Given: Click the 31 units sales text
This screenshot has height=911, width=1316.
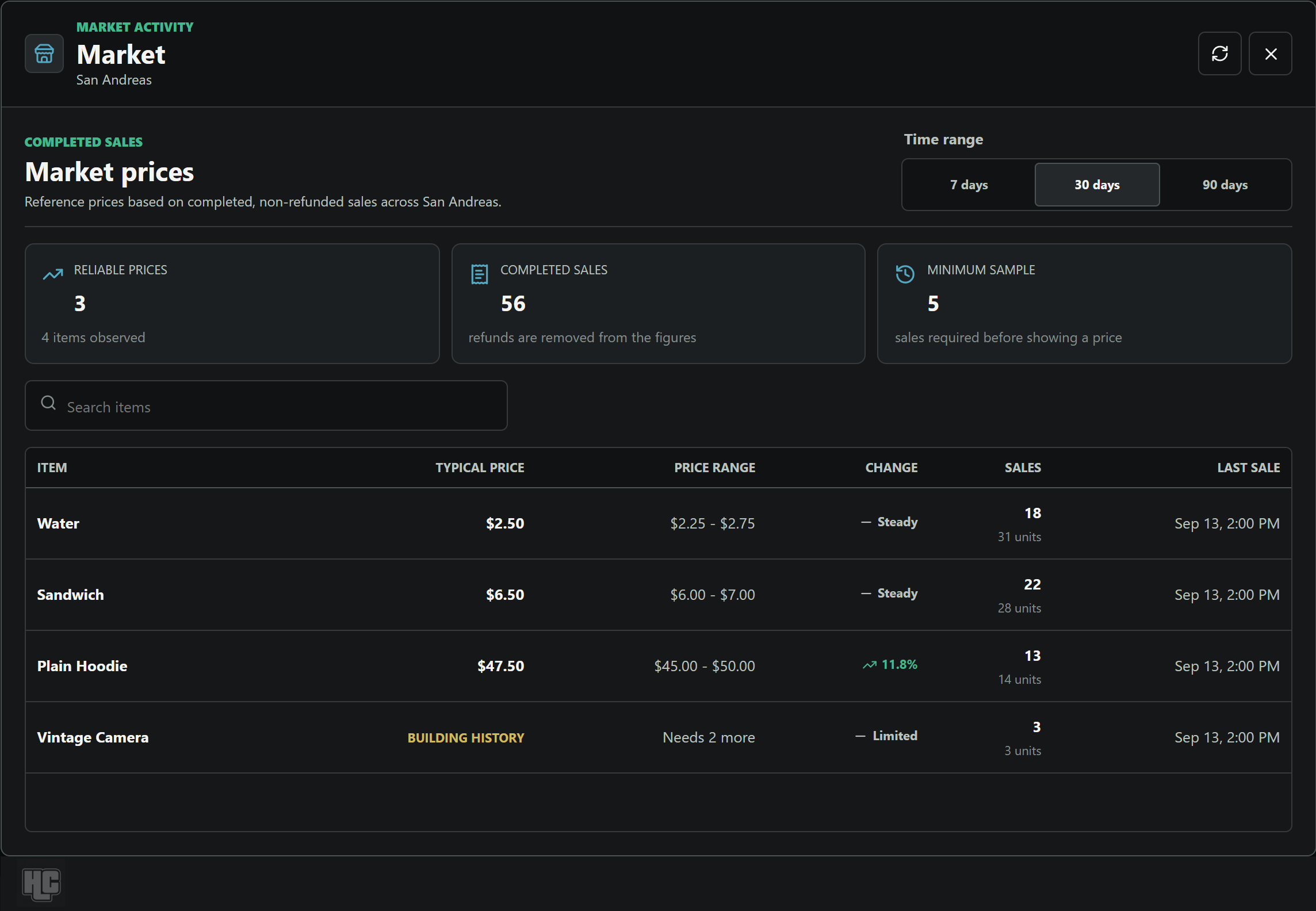Looking at the screenshot, I should coord(1019,537).
